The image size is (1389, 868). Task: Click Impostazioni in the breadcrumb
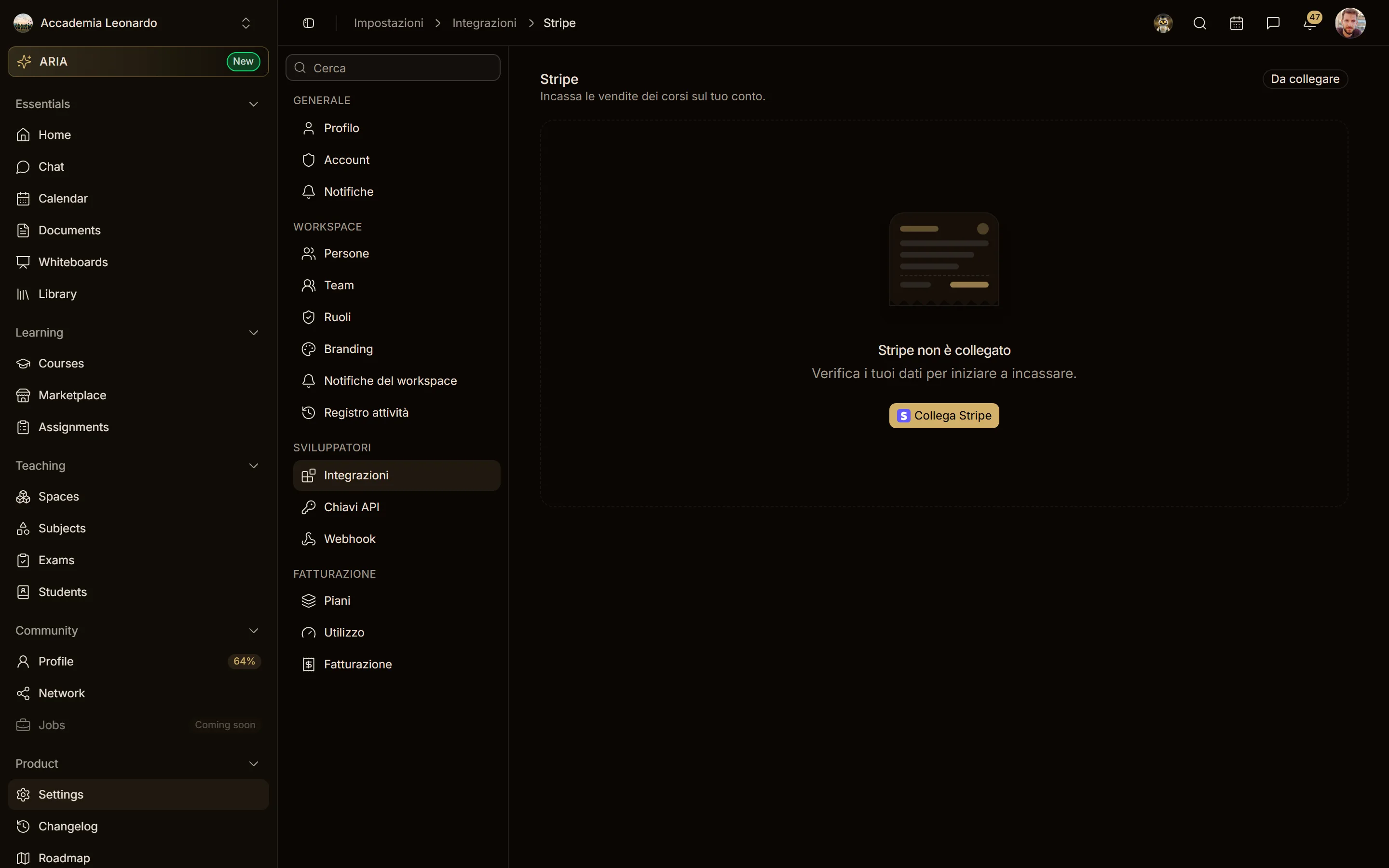389,23
